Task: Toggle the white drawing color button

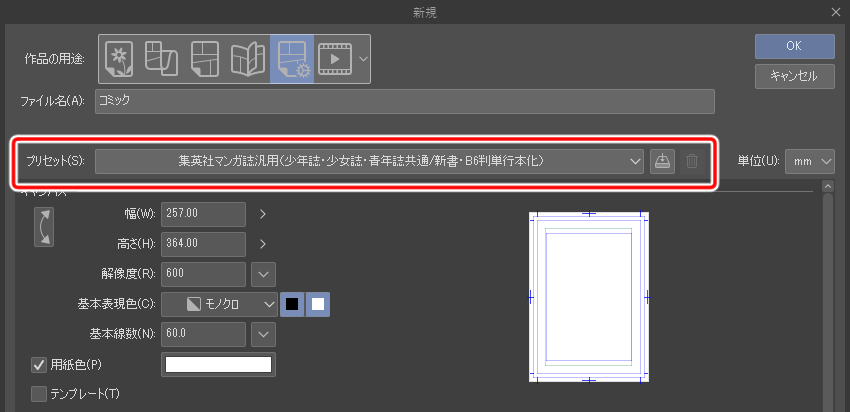Action: [x=318, y=305]
